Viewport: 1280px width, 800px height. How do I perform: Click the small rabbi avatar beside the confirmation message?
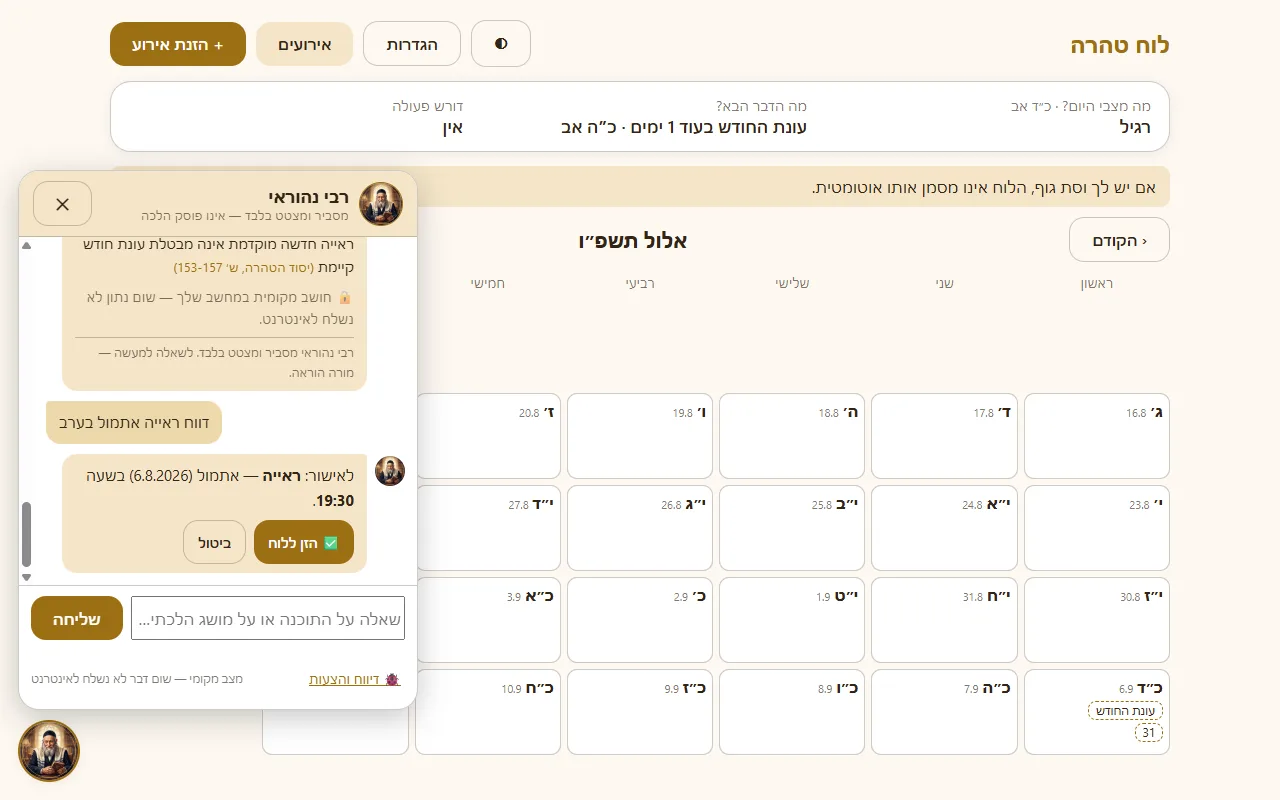tap(390, 471)
